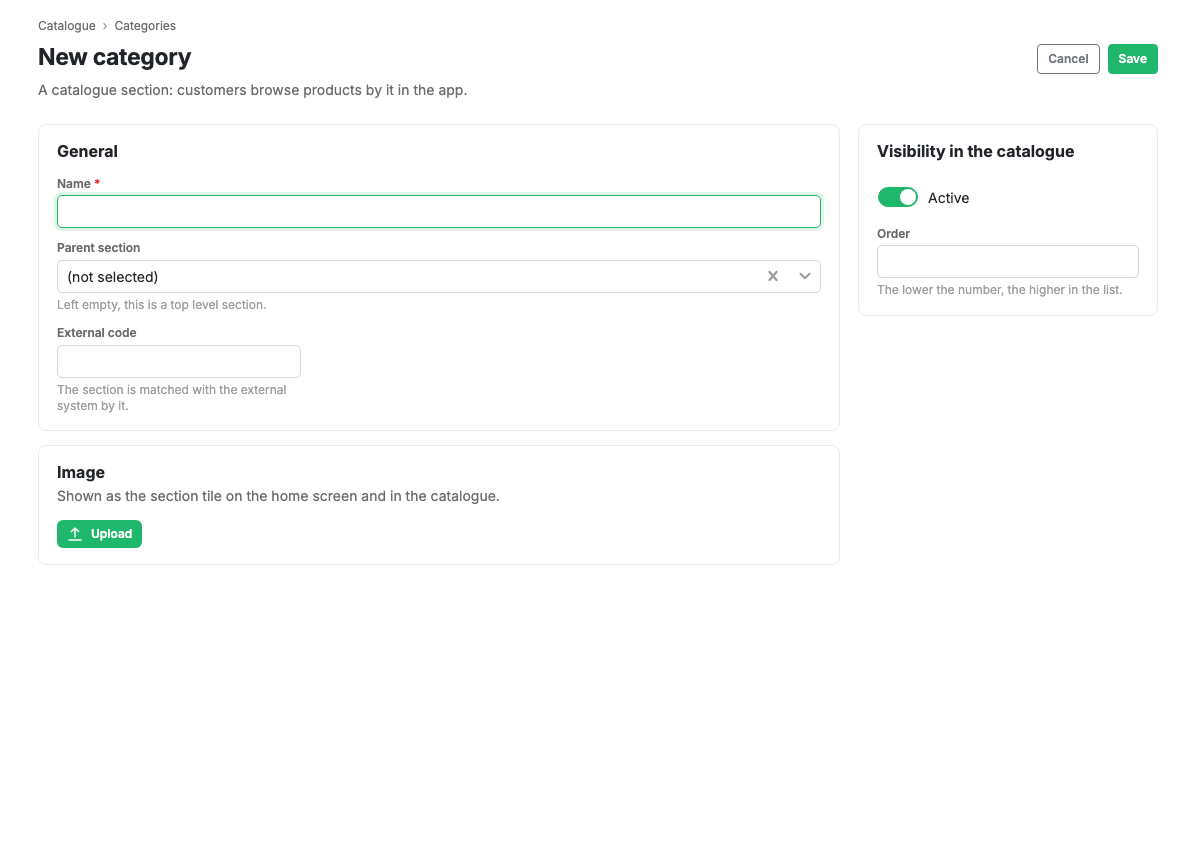Click the Save button
The height and width of the screenshot is (848, 1196).
(1133, 59)
